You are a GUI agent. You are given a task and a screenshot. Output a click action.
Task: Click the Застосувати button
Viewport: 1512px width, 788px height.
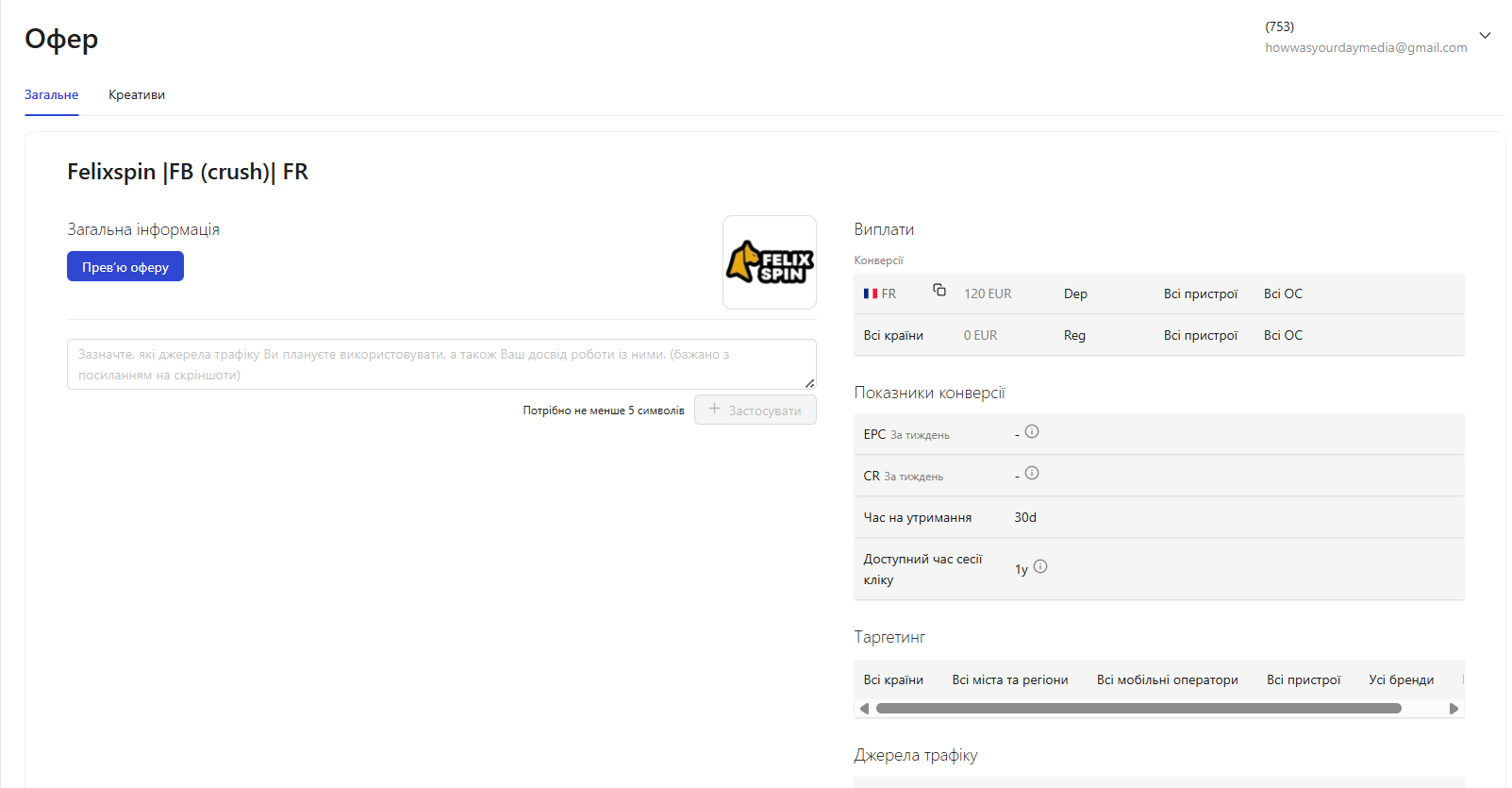[756, 410]
